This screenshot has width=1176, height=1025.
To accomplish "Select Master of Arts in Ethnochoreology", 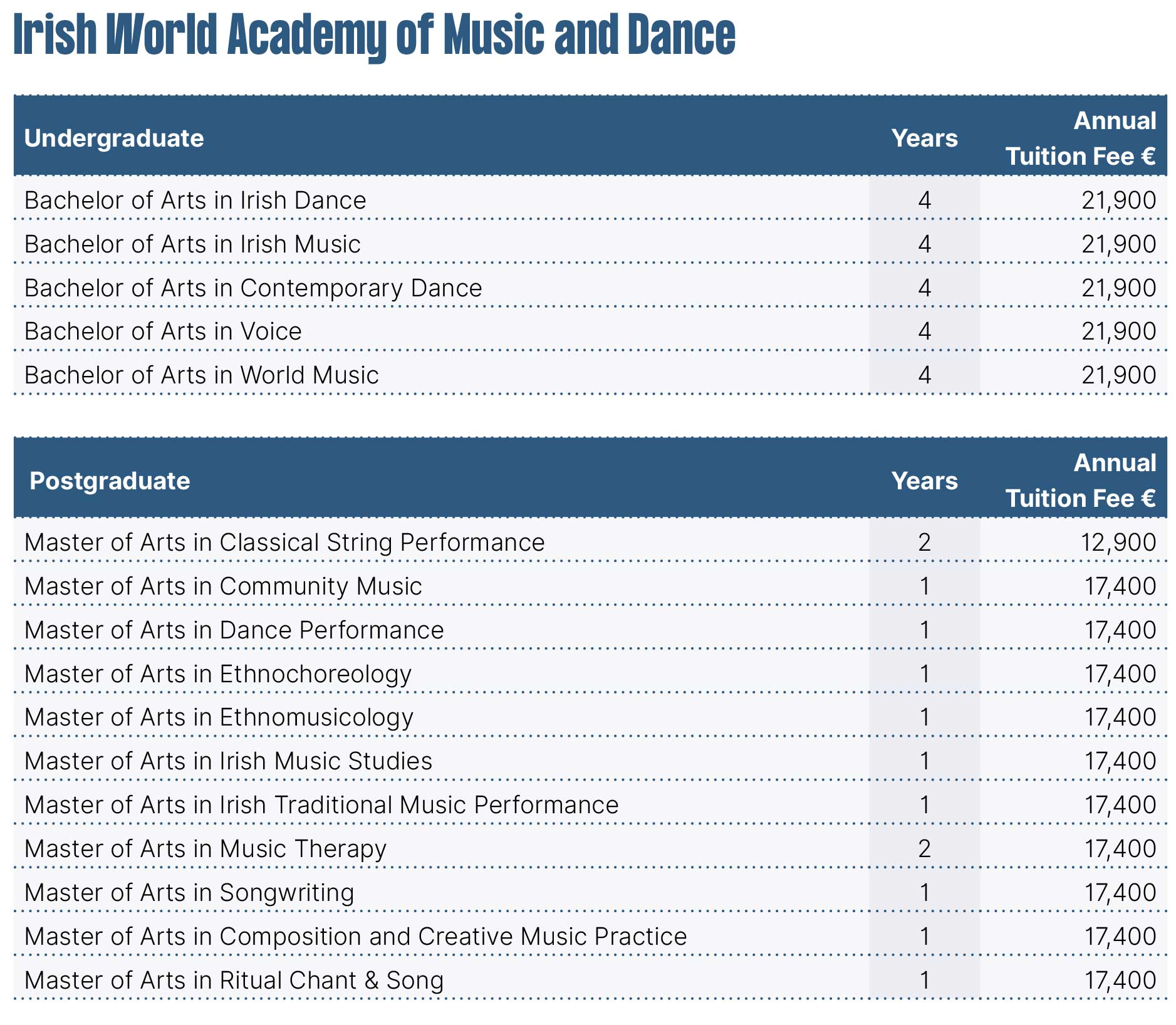I will pos(218,674).
